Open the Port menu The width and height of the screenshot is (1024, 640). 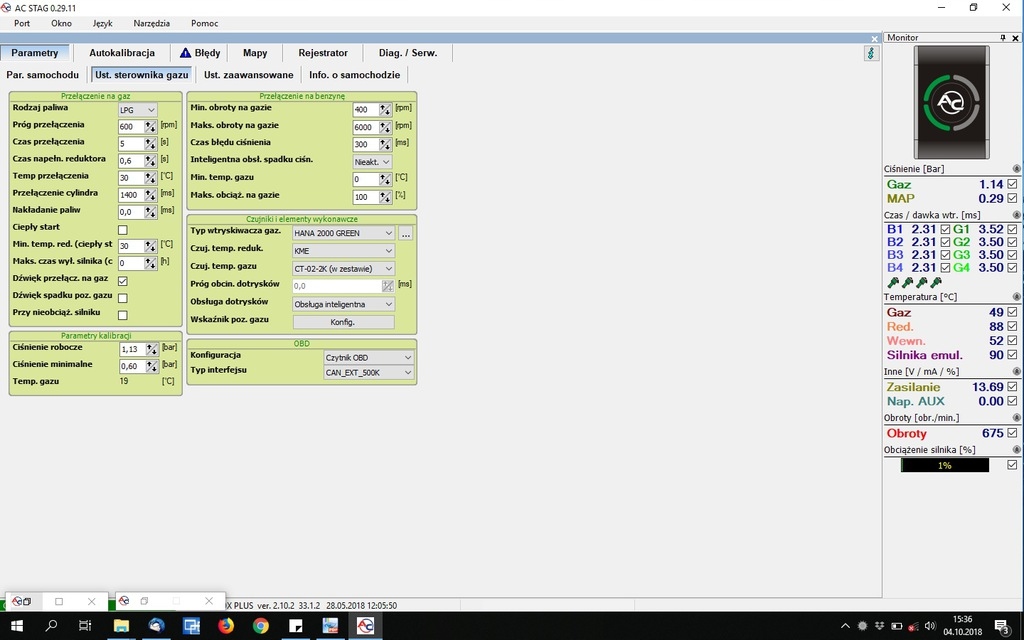click(22, 23)
